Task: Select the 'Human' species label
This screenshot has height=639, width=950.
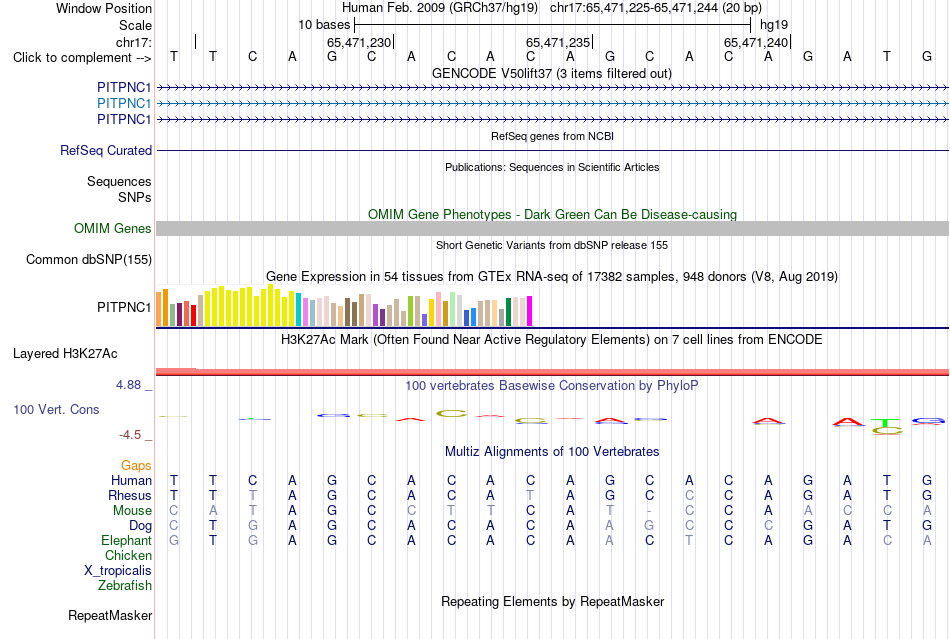Action: (x=131, y=480)
